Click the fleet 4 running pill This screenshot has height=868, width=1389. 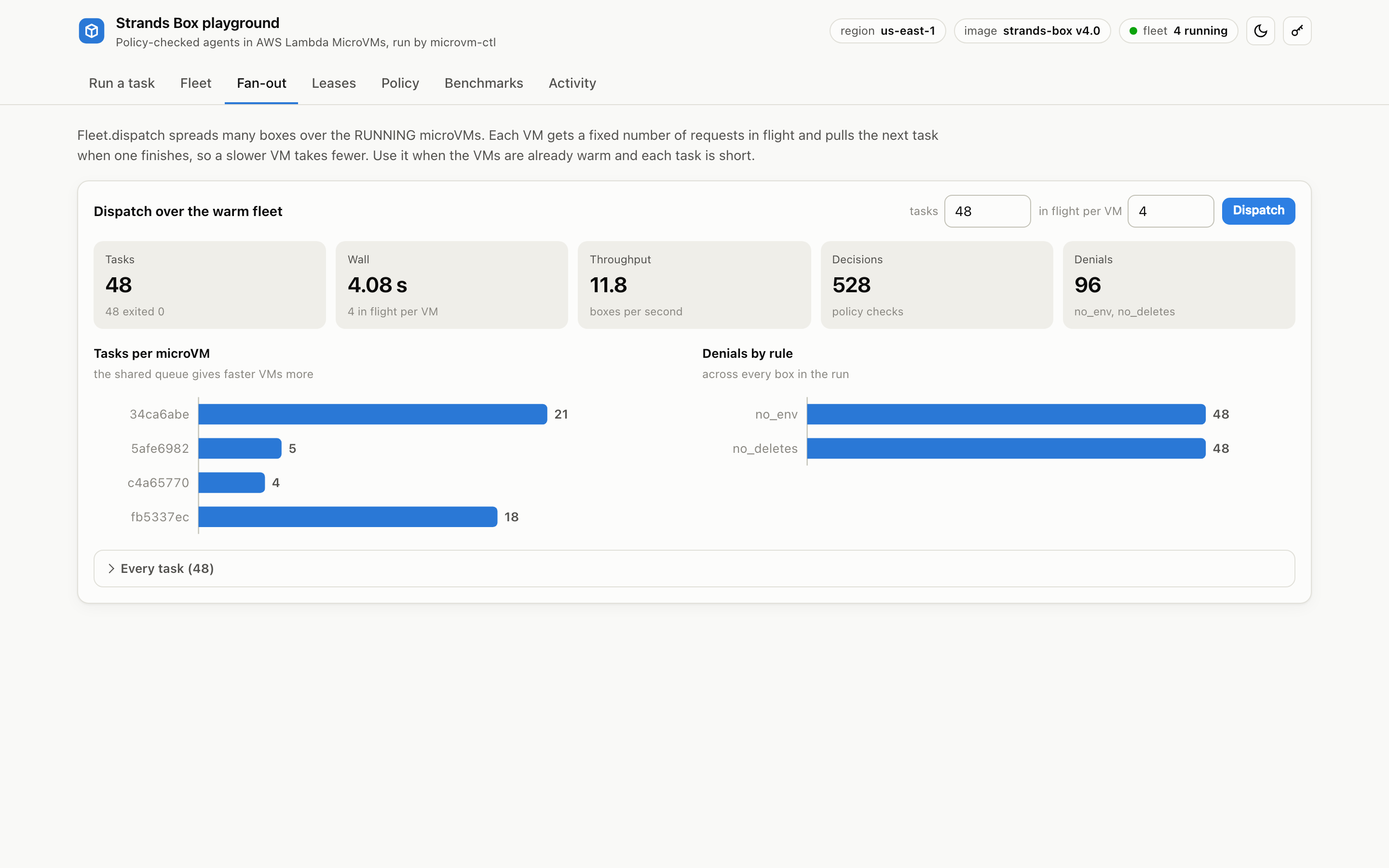point(1178,31)
